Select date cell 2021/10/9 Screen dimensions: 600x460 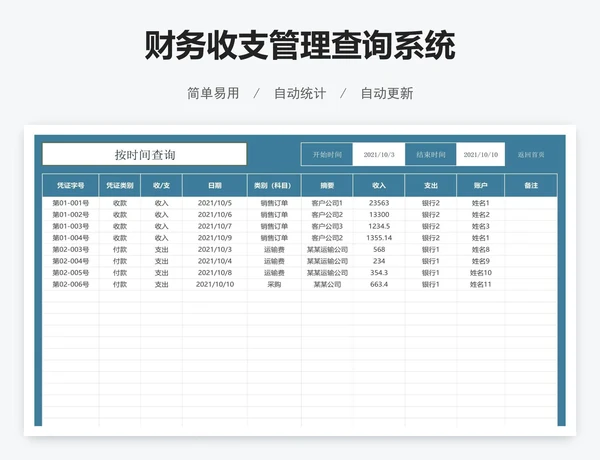[215, 238]
